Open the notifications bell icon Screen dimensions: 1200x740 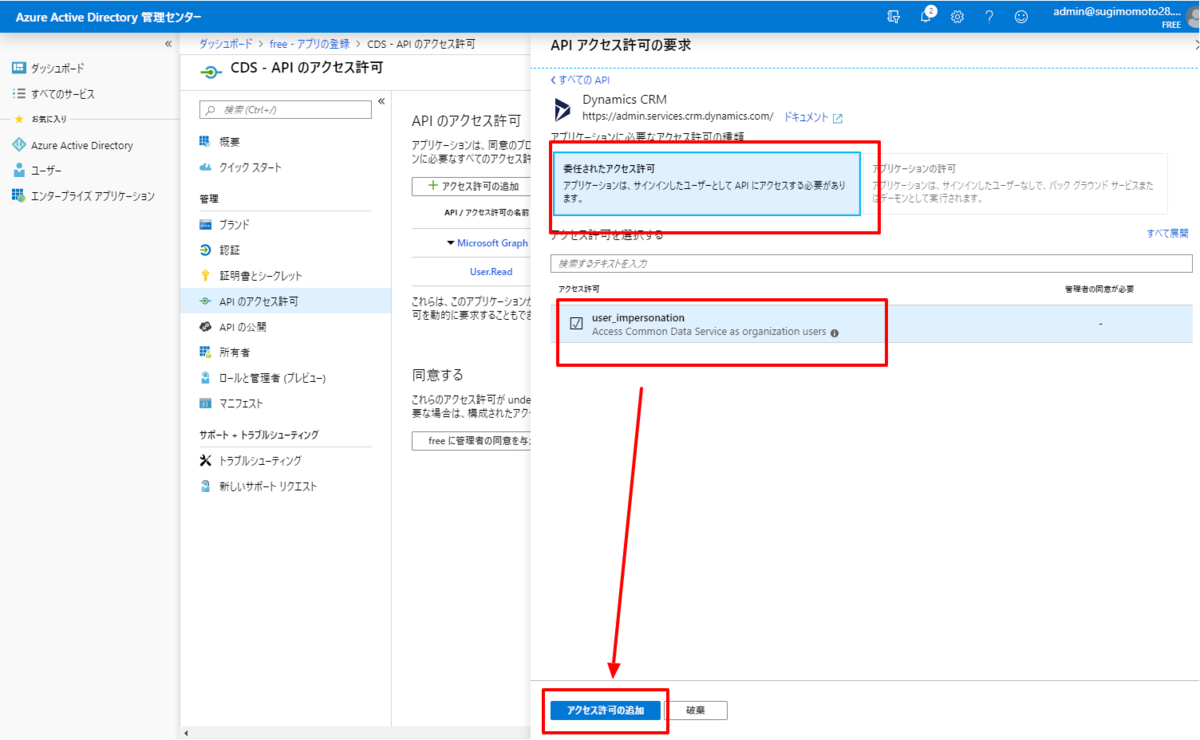point(926,16)
